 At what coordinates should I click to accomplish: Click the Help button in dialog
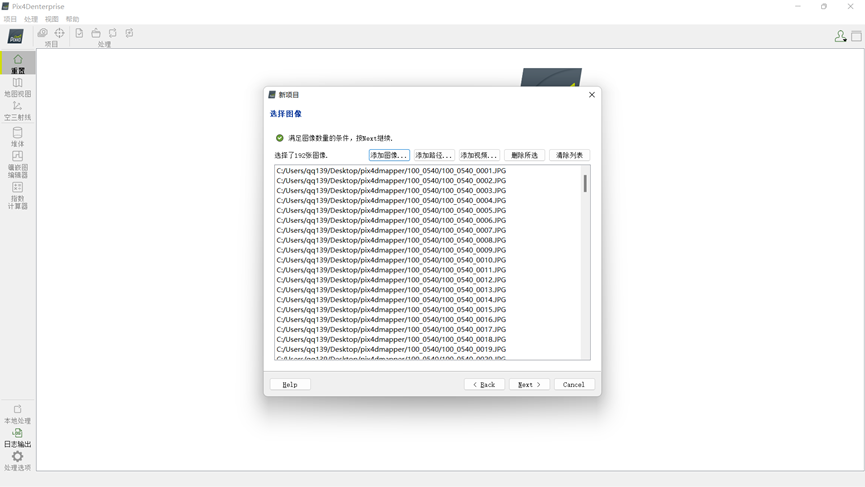290,384
